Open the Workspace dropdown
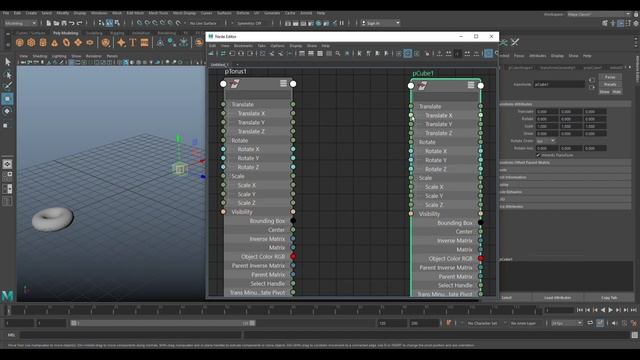Image resolution: width=640 pixels, height=360 pixels. [599, 14]
